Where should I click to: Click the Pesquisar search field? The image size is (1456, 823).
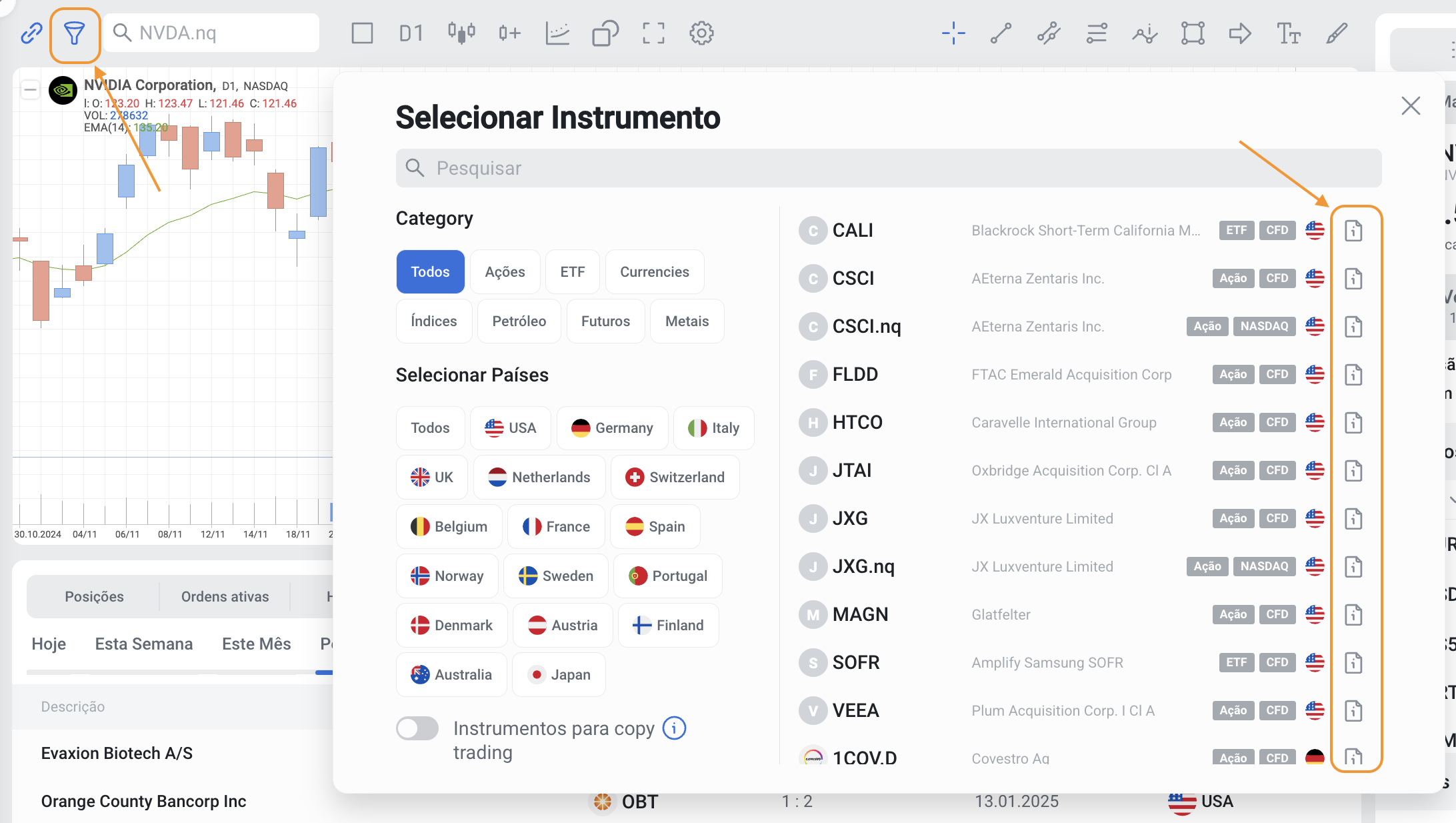[888, 168]
